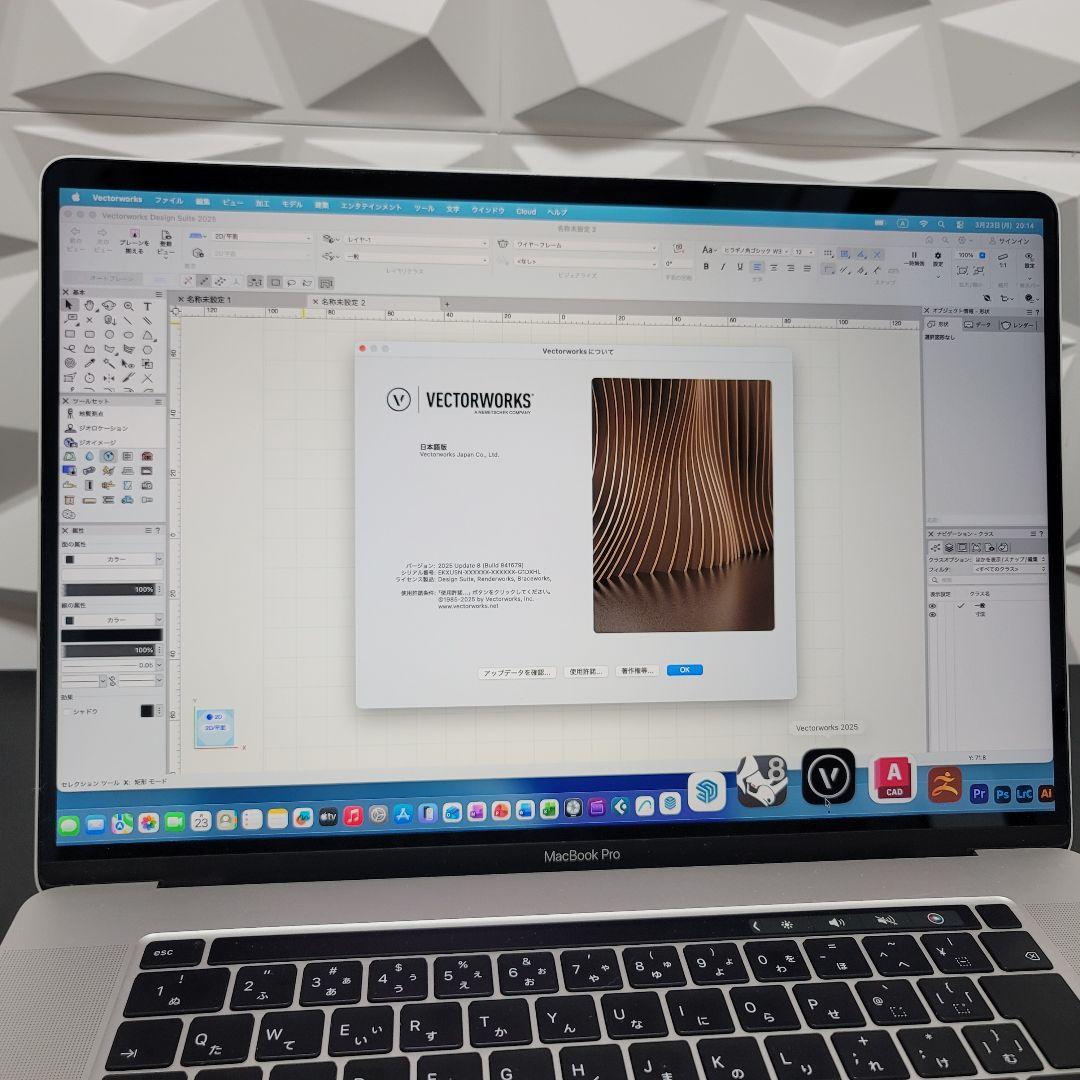Pick the Eyedropper tool
The image size is (1080, 1080).
89,363
